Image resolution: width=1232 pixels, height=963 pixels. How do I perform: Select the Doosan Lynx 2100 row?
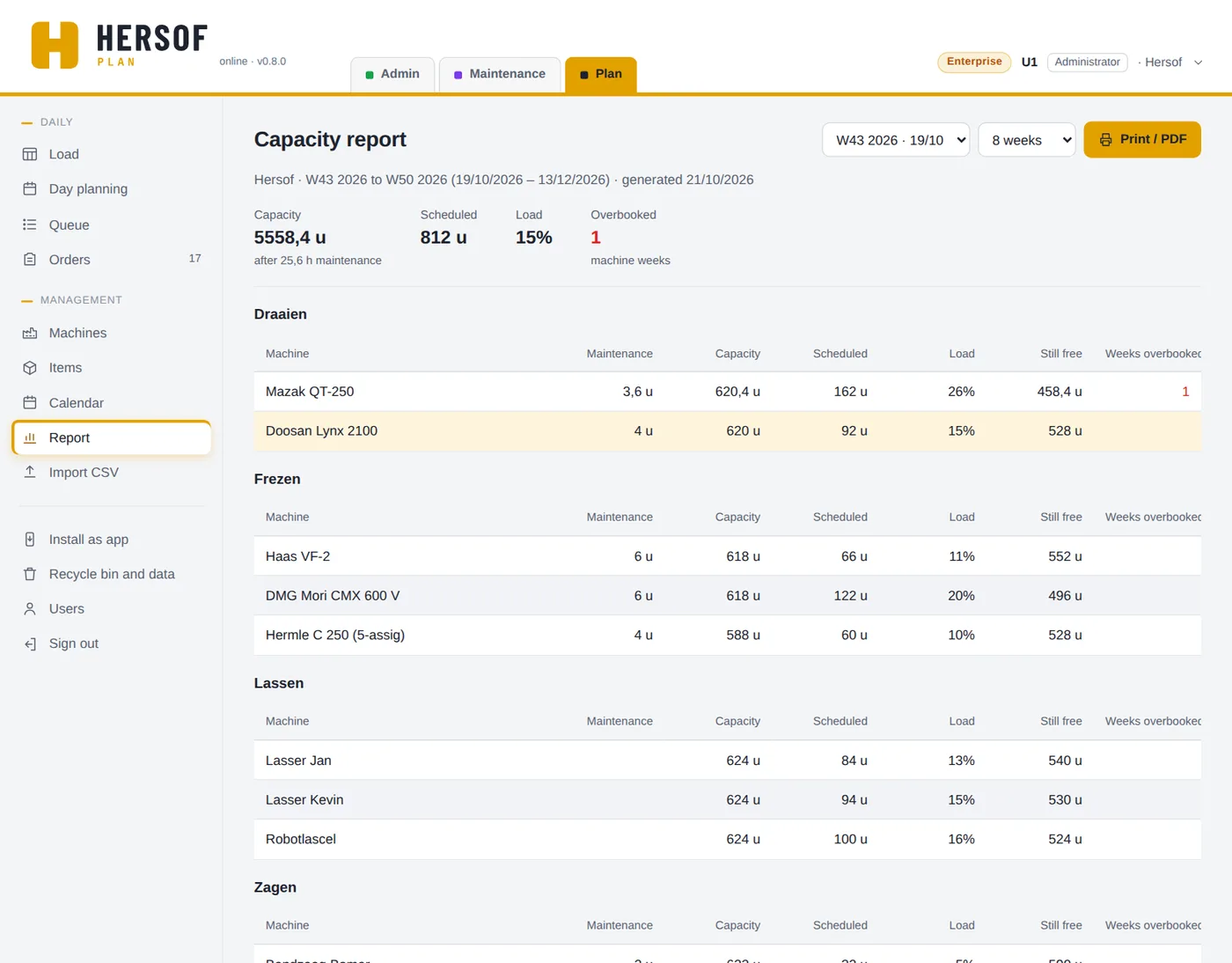point(727,431)
